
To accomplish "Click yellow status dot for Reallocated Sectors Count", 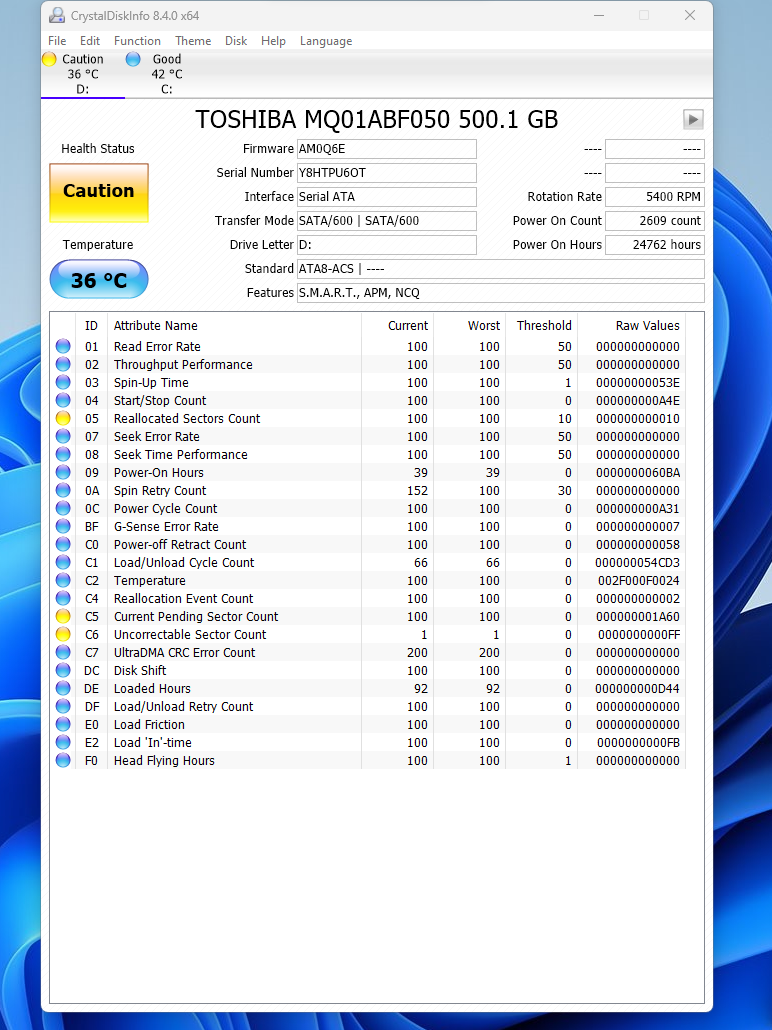I will [x=63, y=418].
